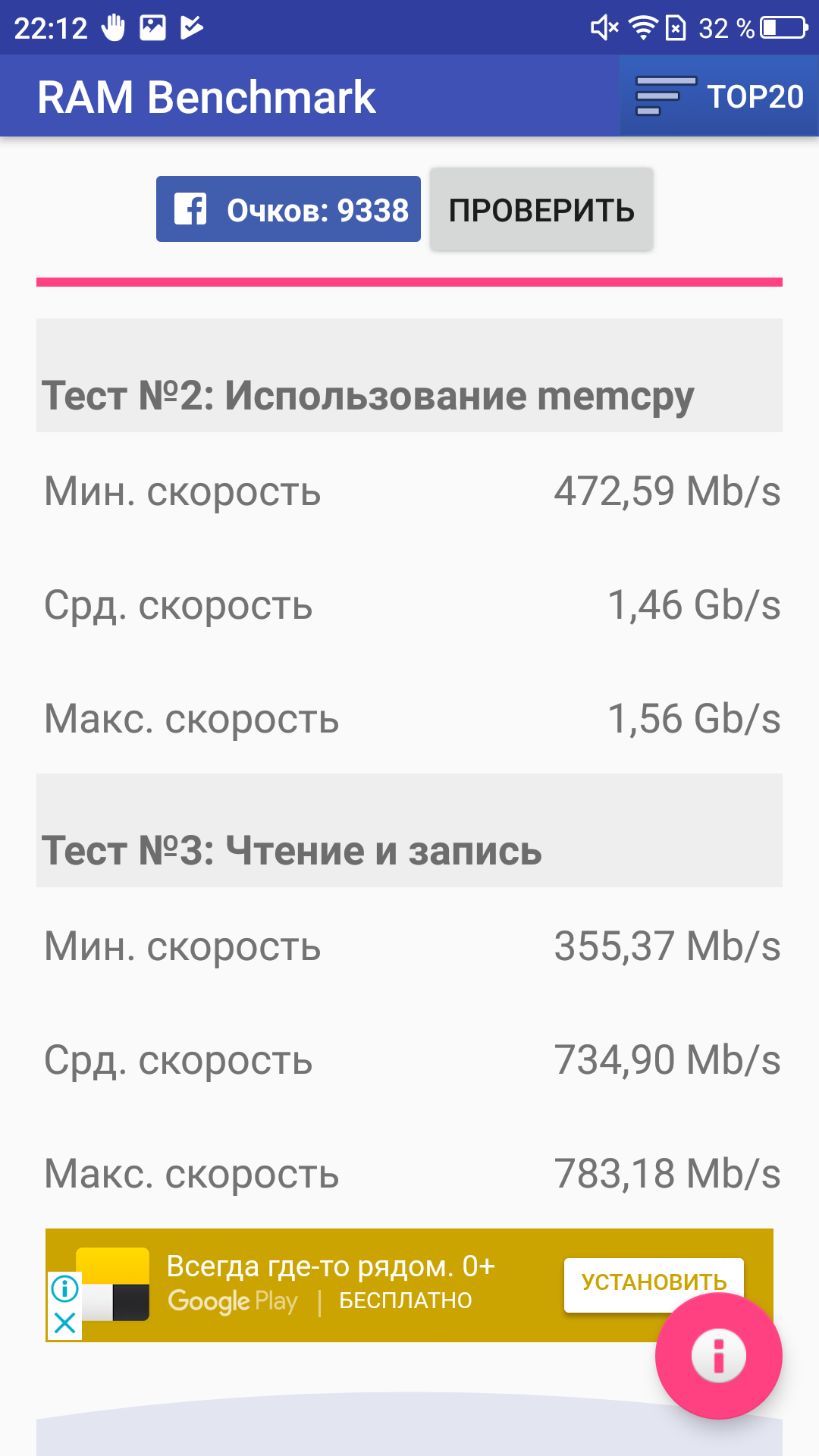Tap the yellow ad app thumbnail
The width and height of the screenshot is (819, 1456).
point(113,1284)
